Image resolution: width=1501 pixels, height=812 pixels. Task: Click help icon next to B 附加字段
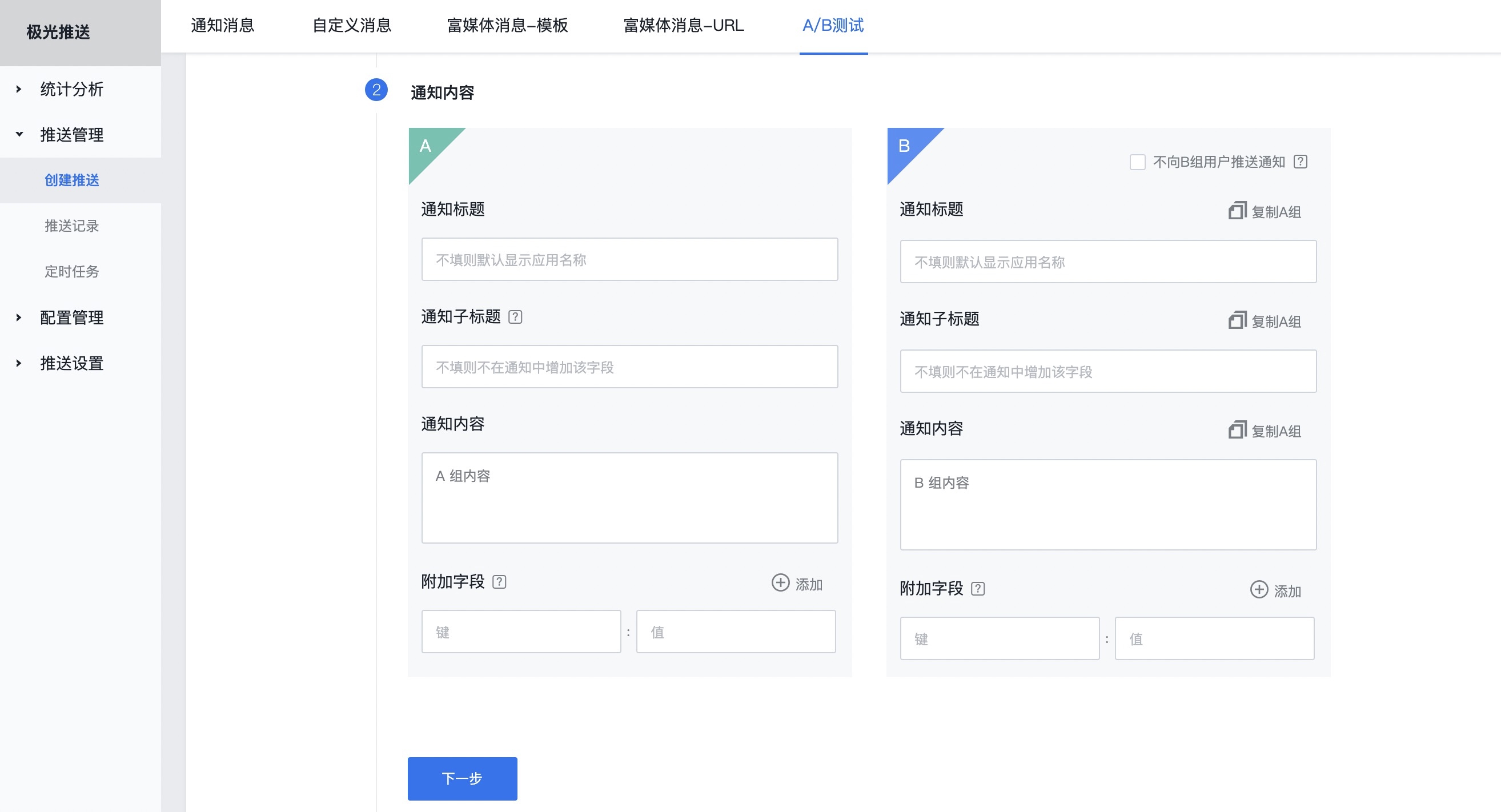(978, 589)
